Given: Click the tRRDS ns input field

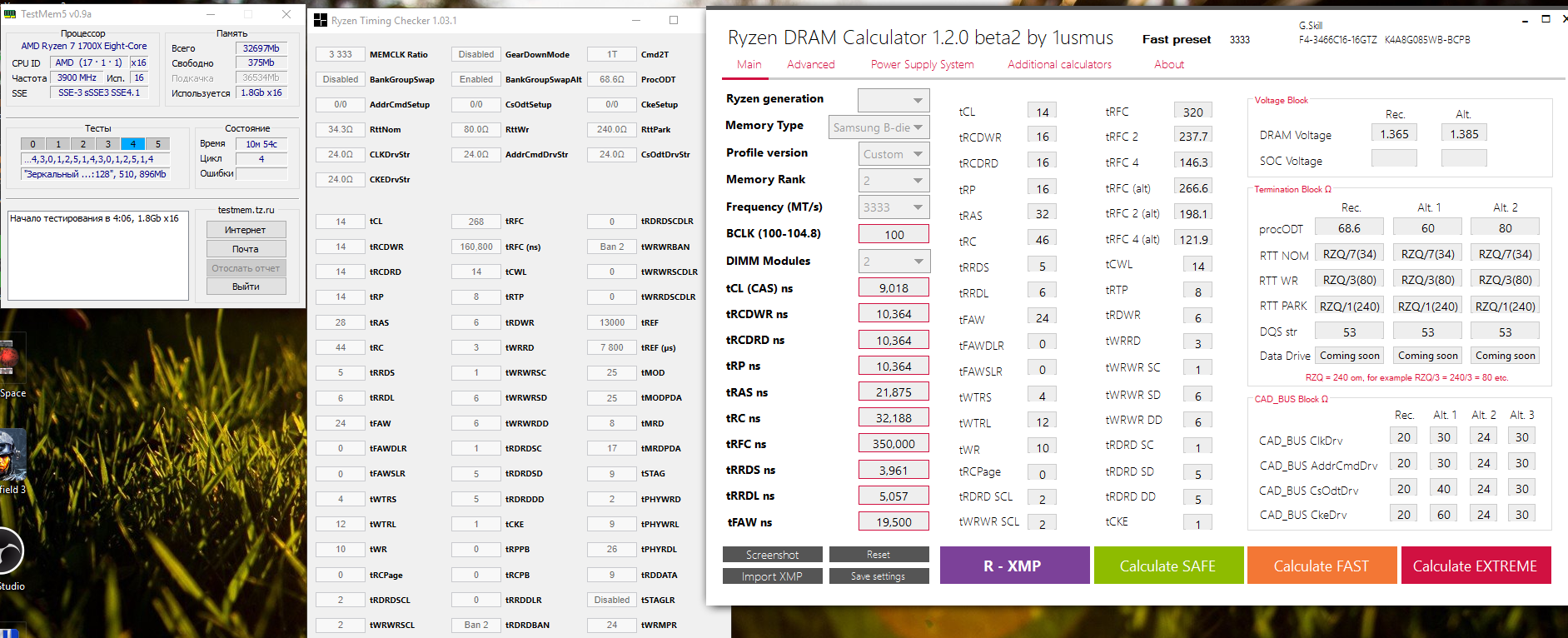Looking at the screenshot, I should tap(894, 471).
